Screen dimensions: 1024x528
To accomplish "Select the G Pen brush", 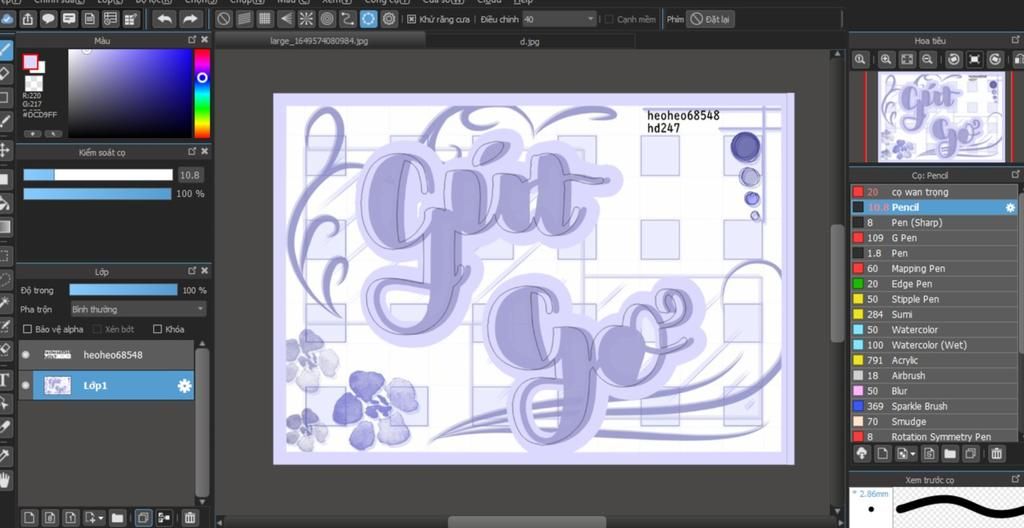I will point(934,238).
